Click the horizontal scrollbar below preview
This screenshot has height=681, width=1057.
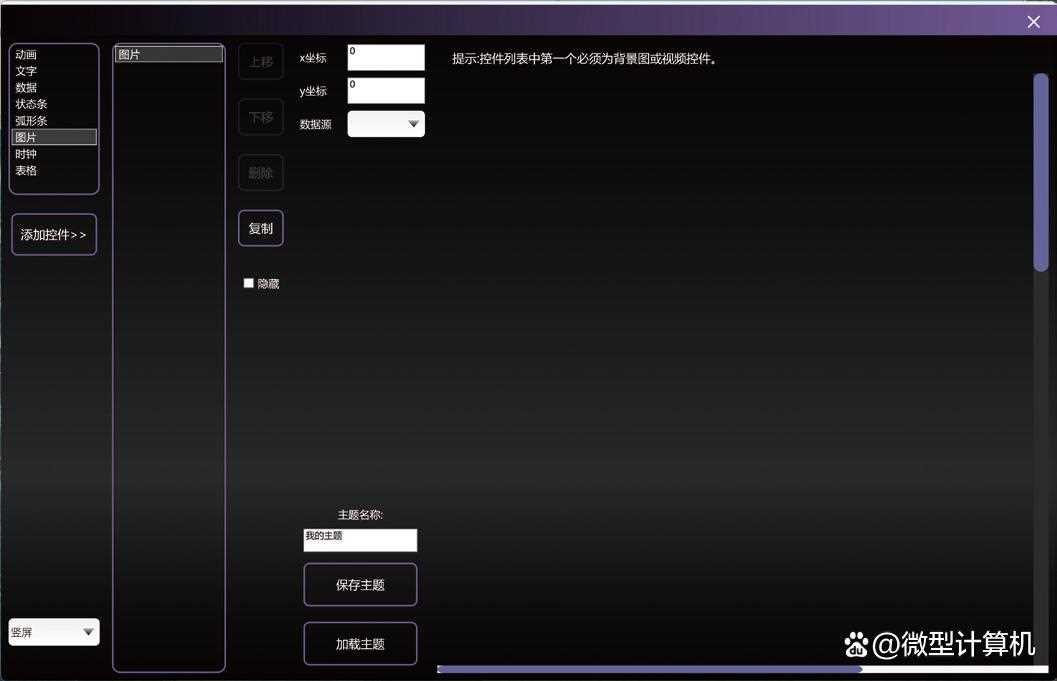pos(650,669)
